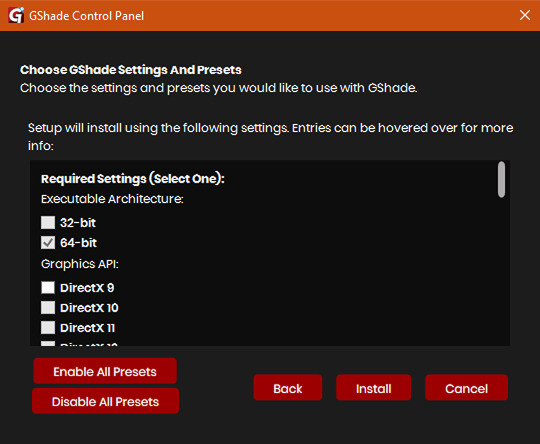Check the 32-bit architecture checkbox
This screenshot has height=444, width=540.
48,223
